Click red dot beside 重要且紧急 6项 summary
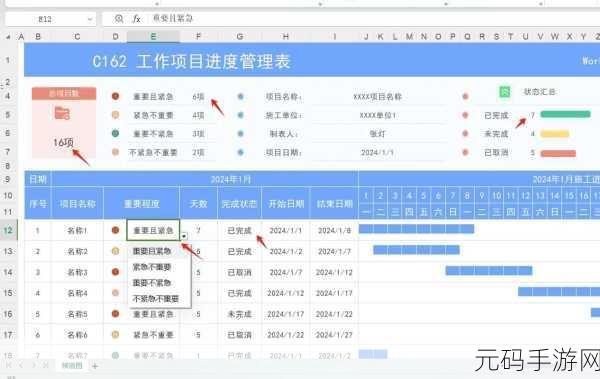 [115, 96]
